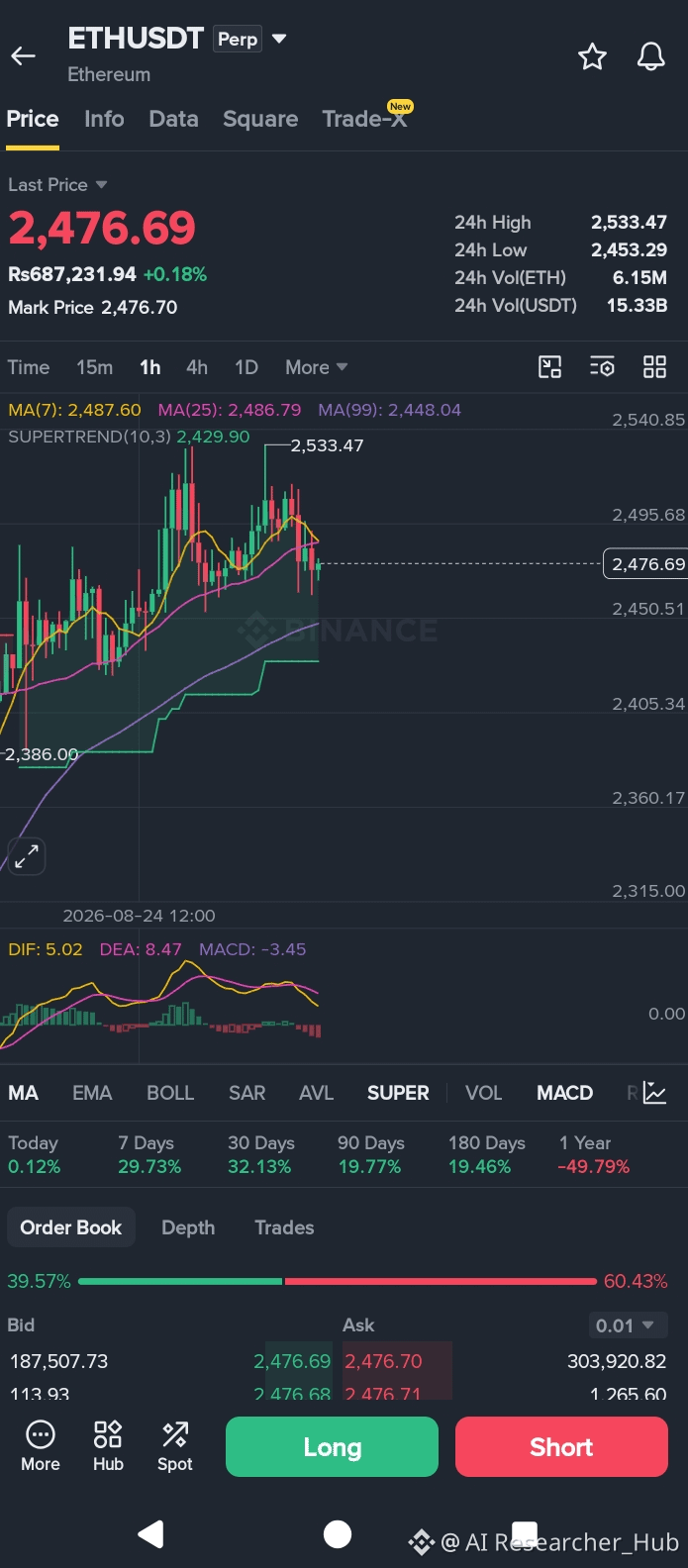This screenshot has width=688, height=1568.
Task: Tap current price tag 2,476.69 on chart axis
Action: click(x=645, y=563)
